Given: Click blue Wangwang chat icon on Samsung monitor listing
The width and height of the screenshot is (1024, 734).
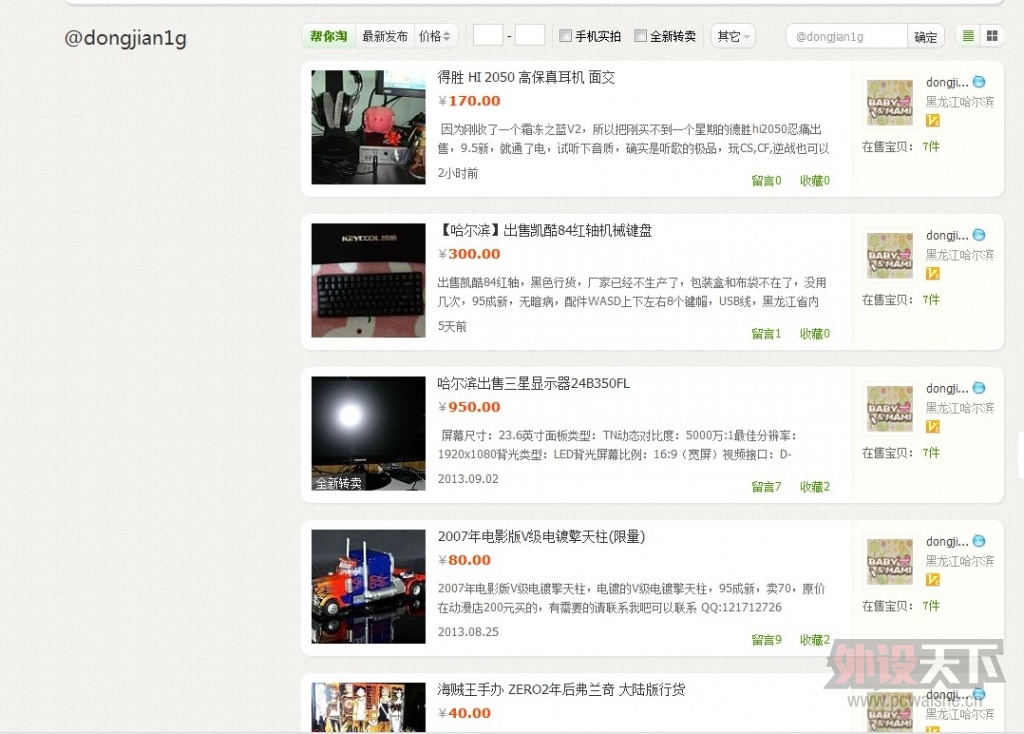Looking at the screenshot, I should (979, 388).
